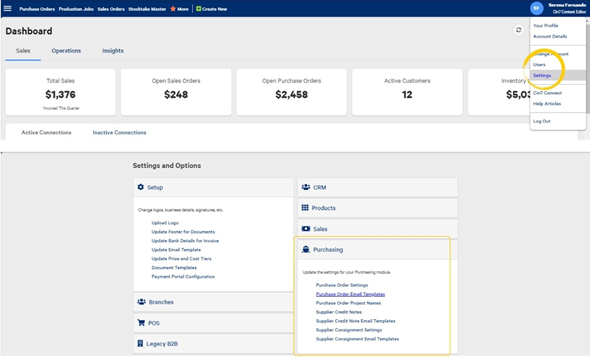Viewport: 590px width, 362px height.
Task: Choose Log Out from the user menu
Action: pos(542,121)
